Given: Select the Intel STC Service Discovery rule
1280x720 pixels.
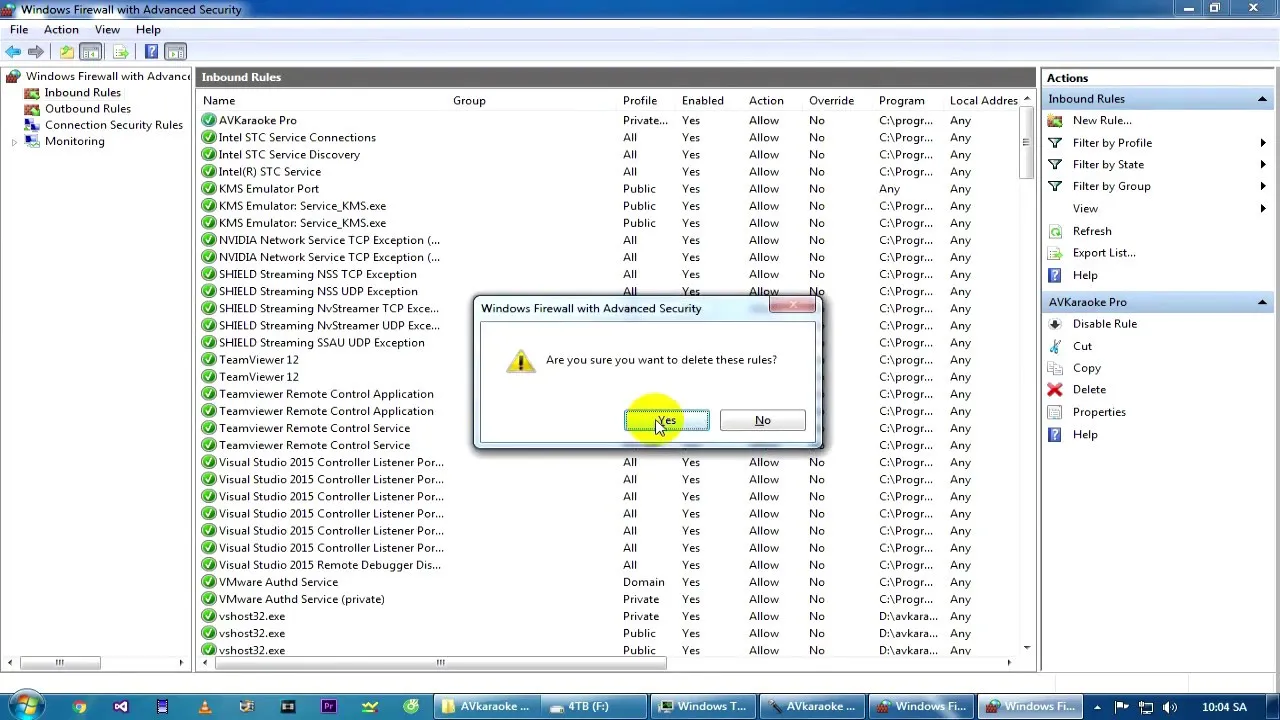Looking at the screenshot, I should tap(289, 155).
